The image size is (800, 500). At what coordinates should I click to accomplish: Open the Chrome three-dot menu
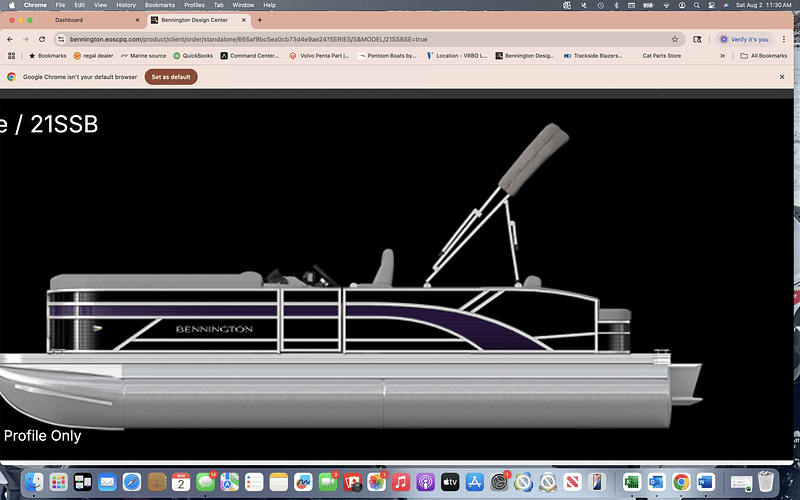(784, 39)
